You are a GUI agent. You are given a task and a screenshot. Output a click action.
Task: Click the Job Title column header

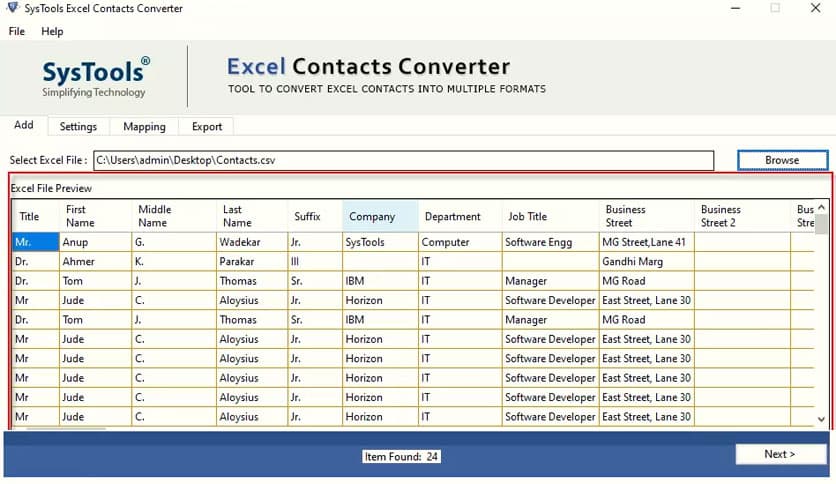[x=551, y=216]
